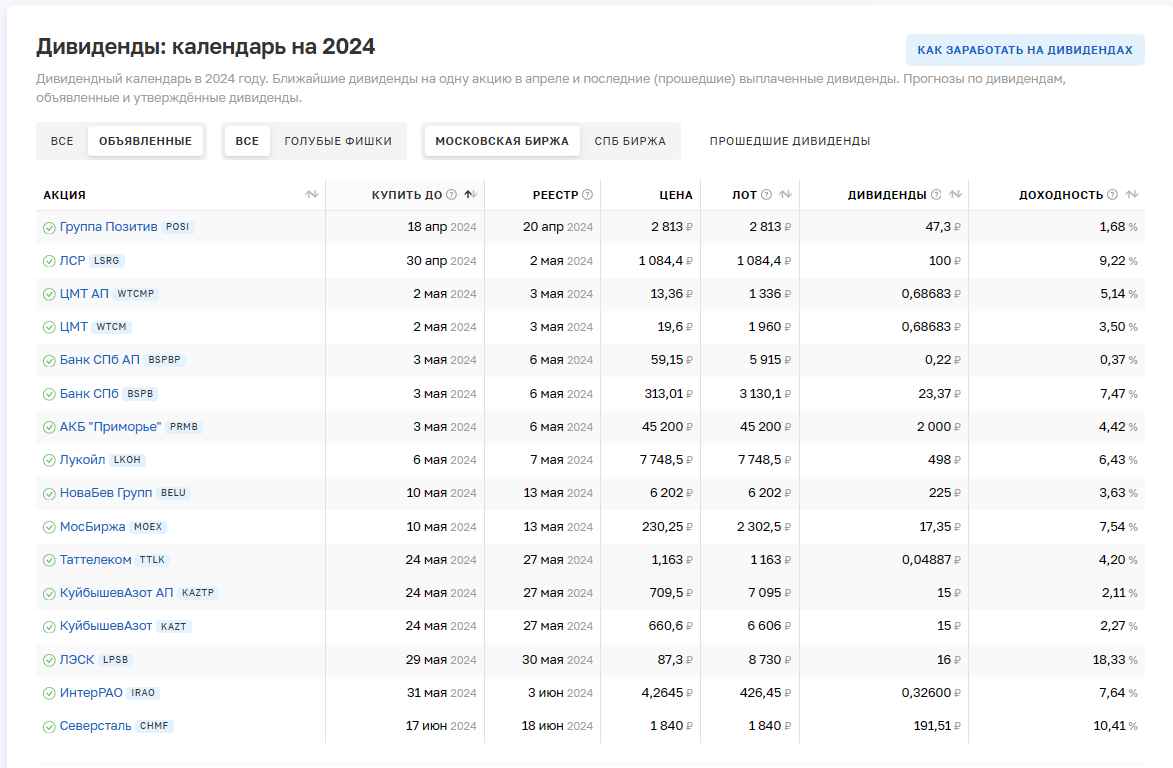Open help icon beside КУПИТЬ ДО
The image size is (1173, 768).
tap(451, 194)
